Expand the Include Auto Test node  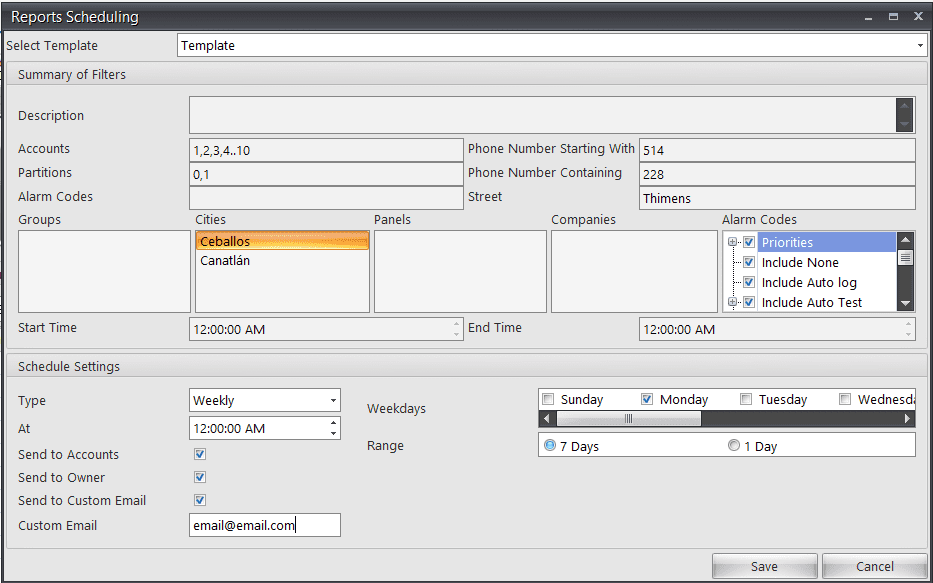(732, 302)
